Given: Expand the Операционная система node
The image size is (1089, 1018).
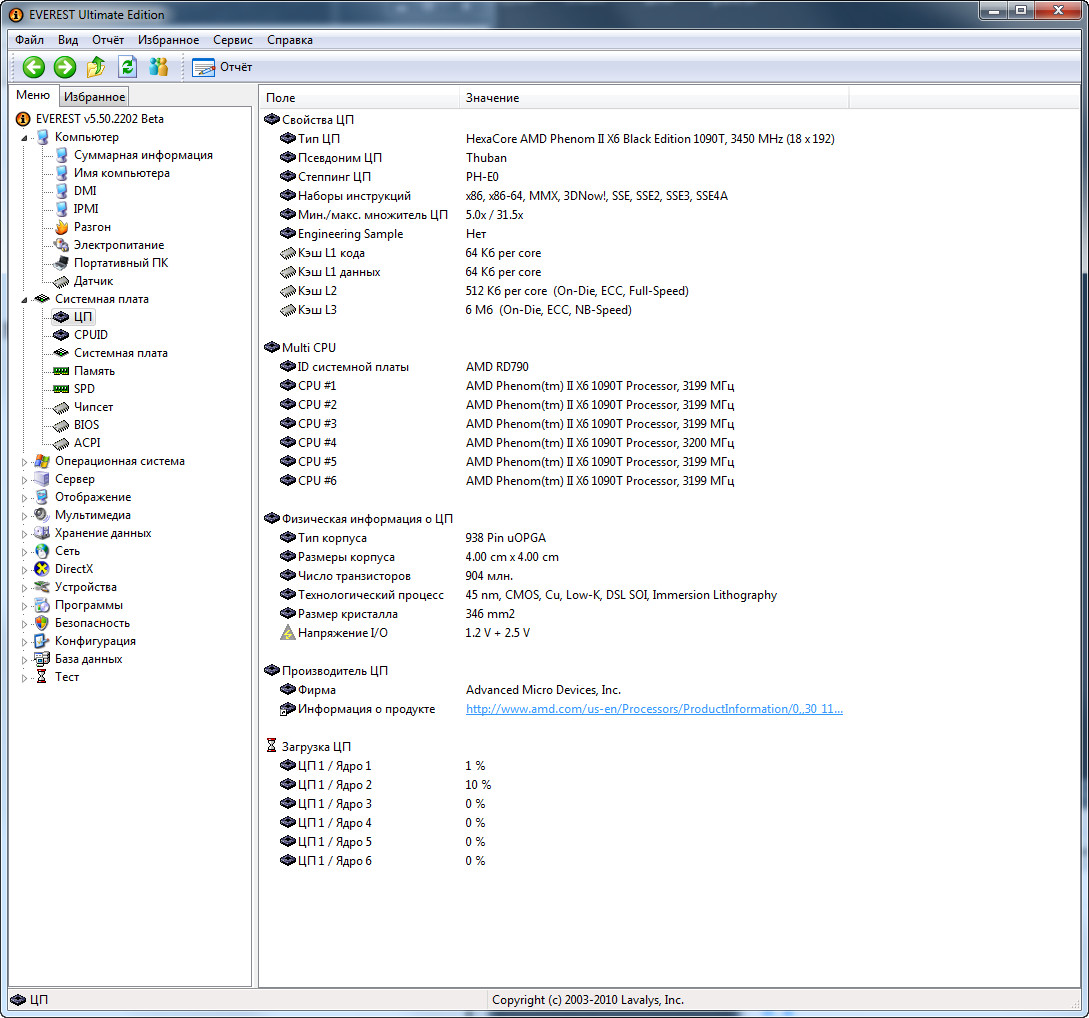Looking at the screenshot, I should [24, 462].
